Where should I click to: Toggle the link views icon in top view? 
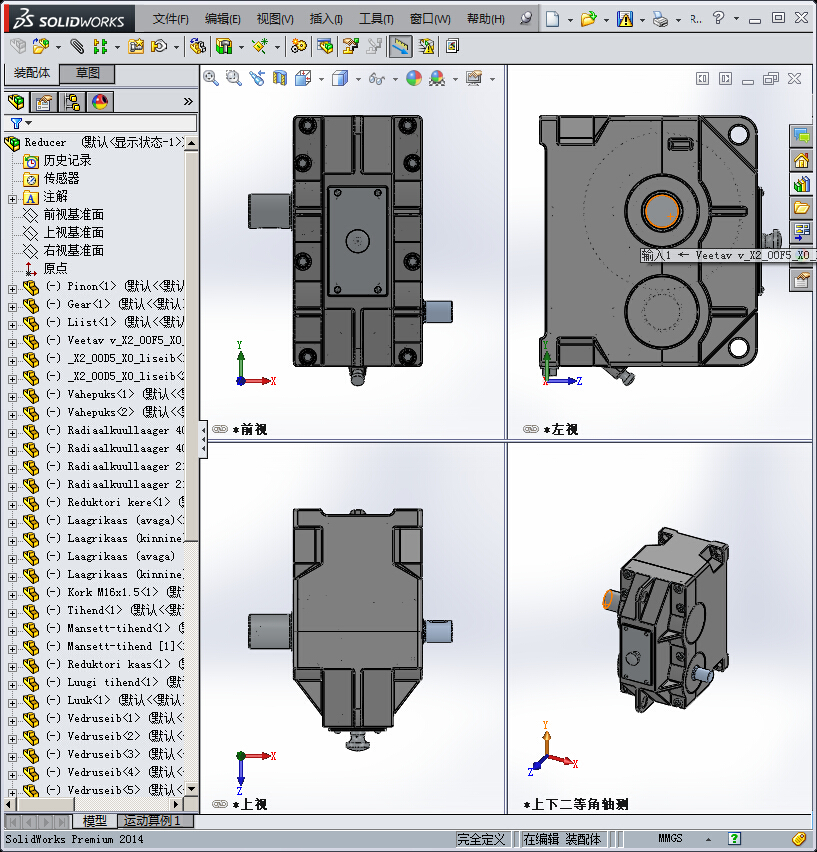(x=220, y=804)
